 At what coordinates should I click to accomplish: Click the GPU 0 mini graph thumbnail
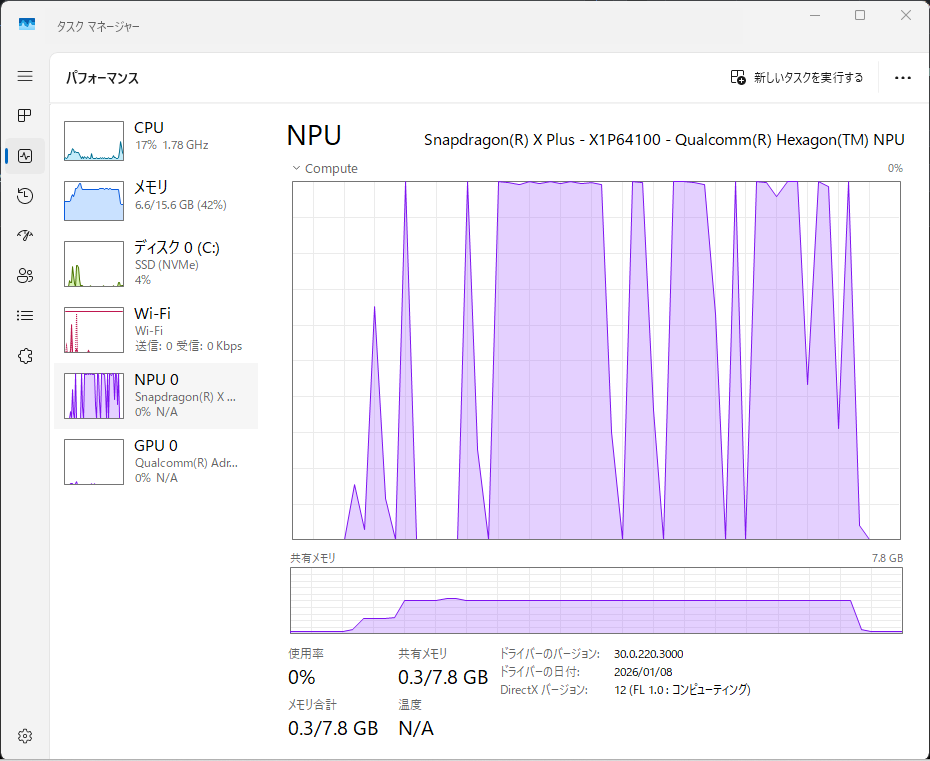click(94, 461)
